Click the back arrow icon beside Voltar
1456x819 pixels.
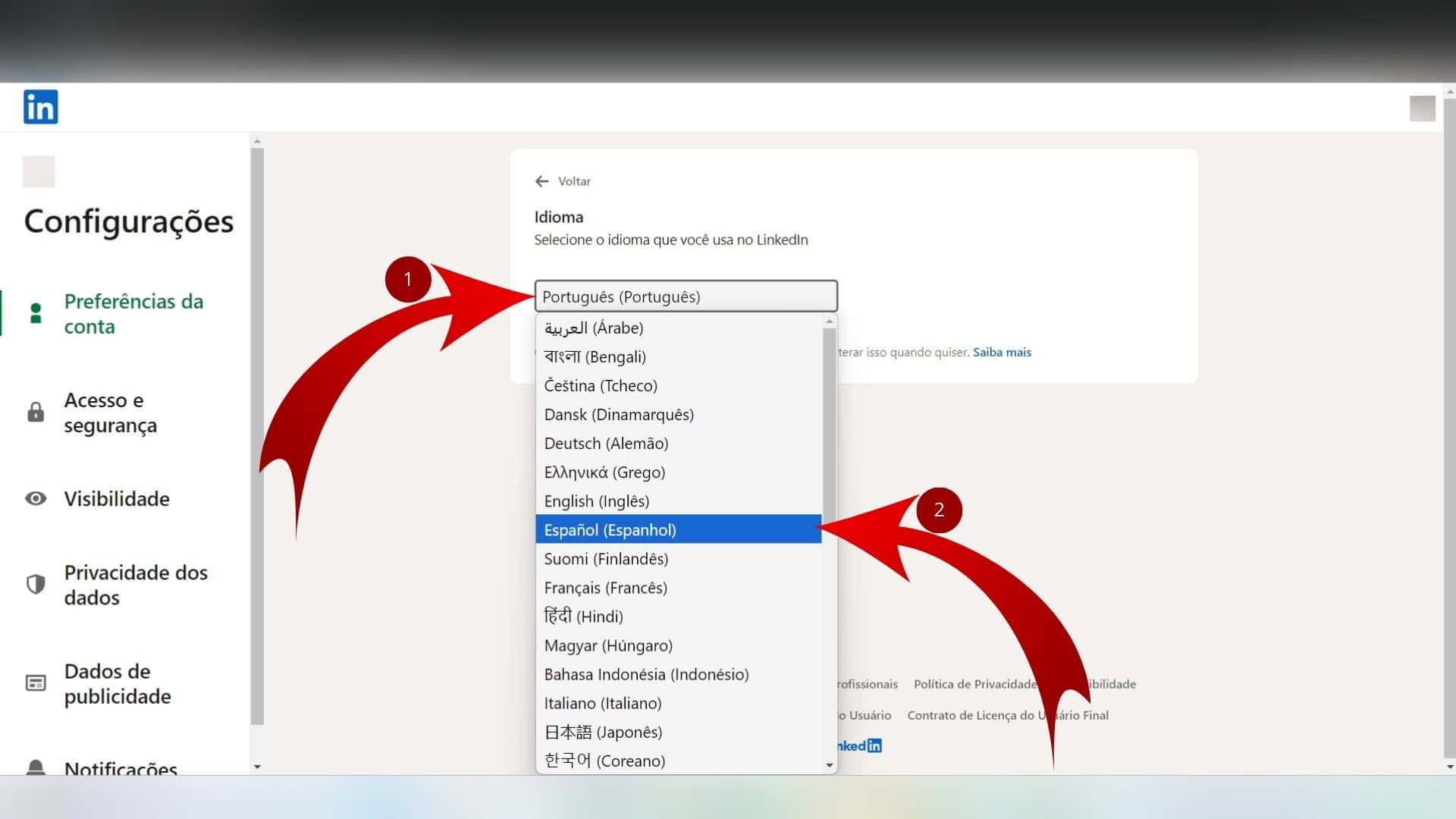tap(541, 181)
